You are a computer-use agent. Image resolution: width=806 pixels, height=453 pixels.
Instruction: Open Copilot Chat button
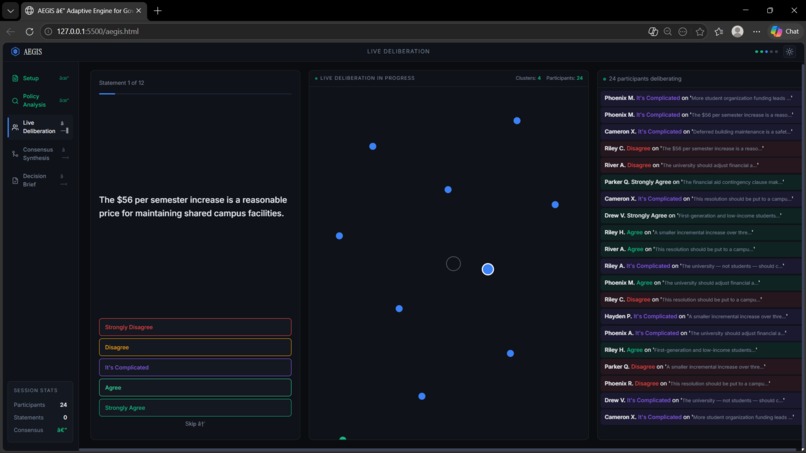tap(785, 31)
